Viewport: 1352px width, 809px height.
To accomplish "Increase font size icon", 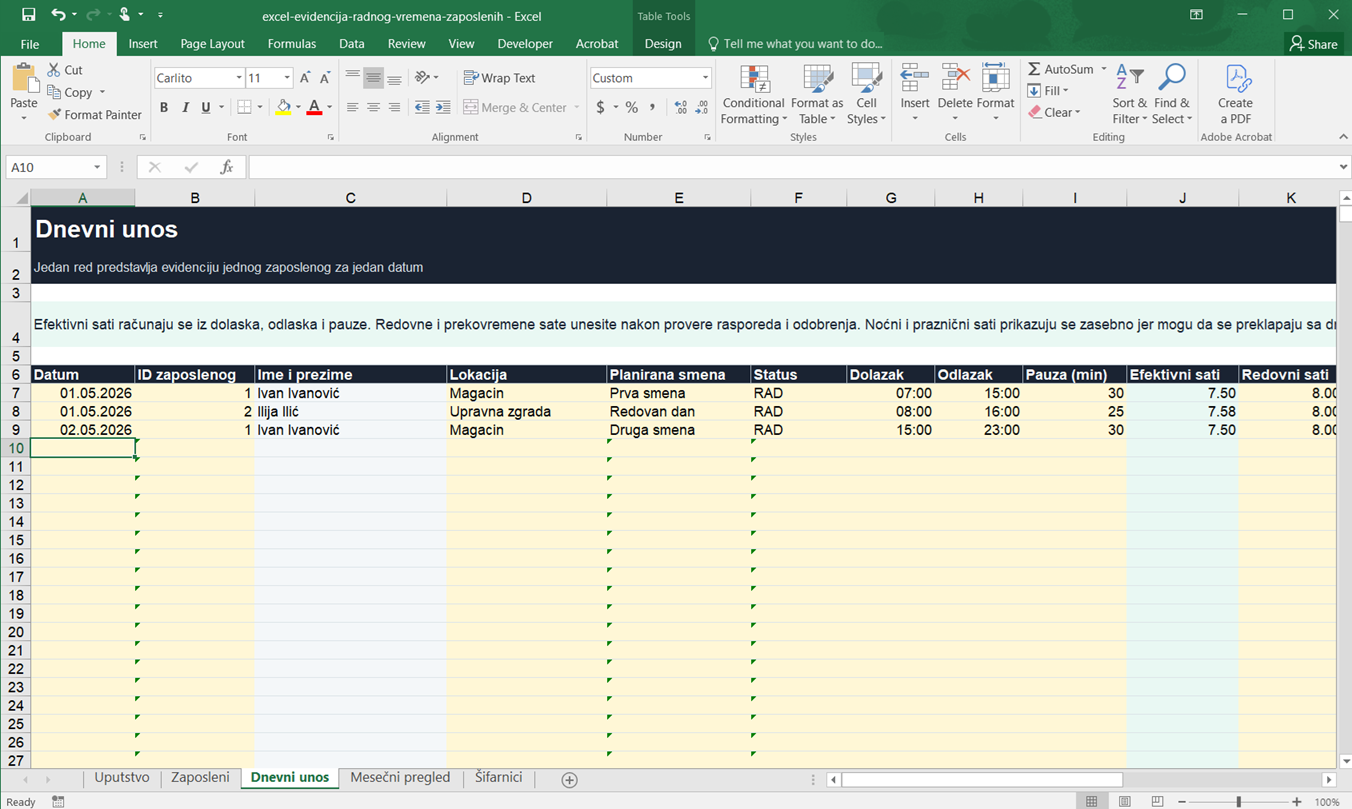I will (305, 78).
